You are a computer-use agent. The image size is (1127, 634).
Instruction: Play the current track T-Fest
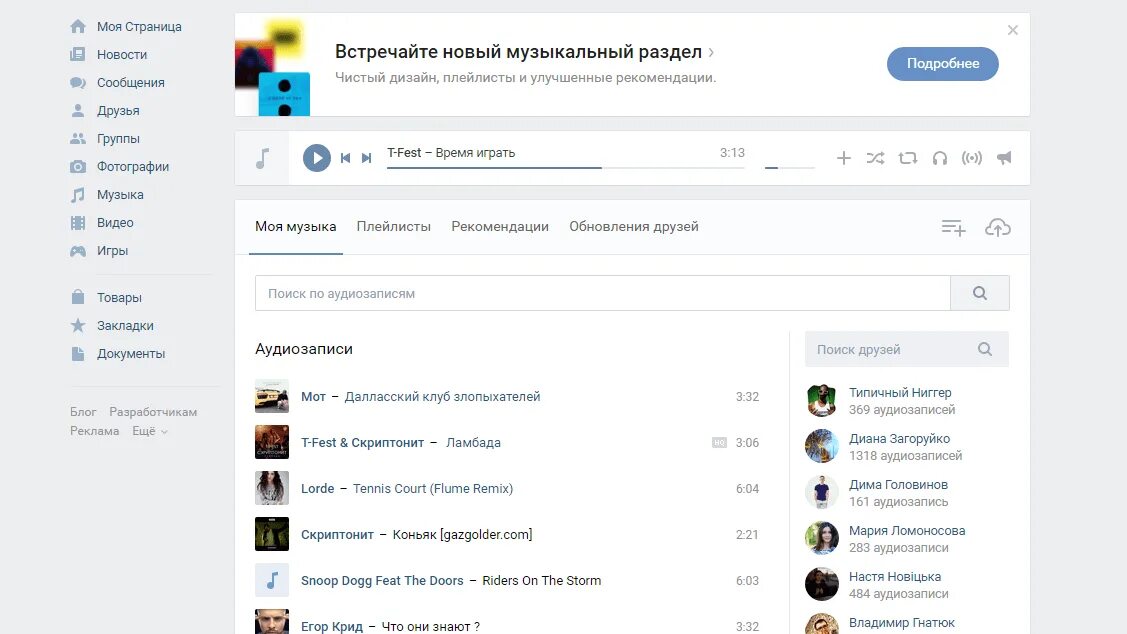coord(316,158)
